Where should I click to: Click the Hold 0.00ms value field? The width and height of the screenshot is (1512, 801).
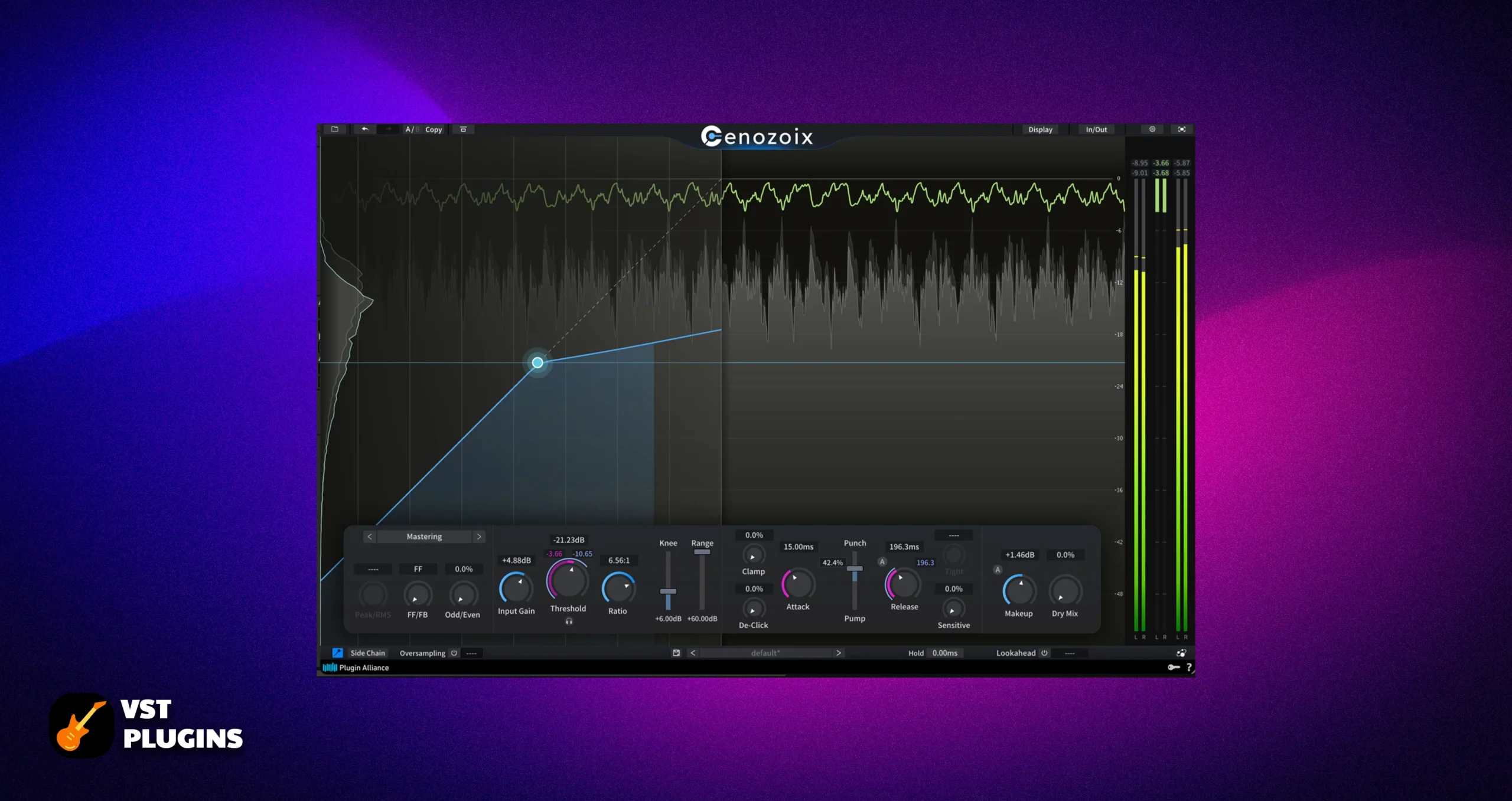coord(945,653)
